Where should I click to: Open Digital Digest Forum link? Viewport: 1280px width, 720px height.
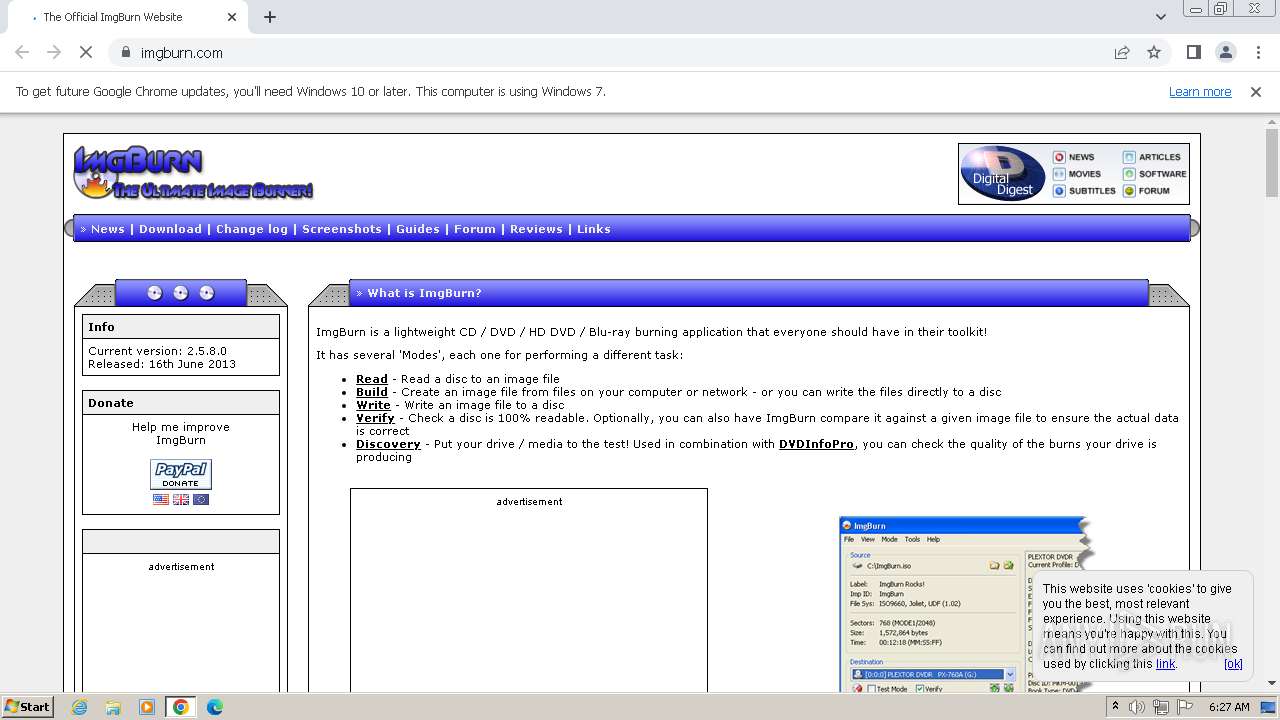pos(1146,191)
